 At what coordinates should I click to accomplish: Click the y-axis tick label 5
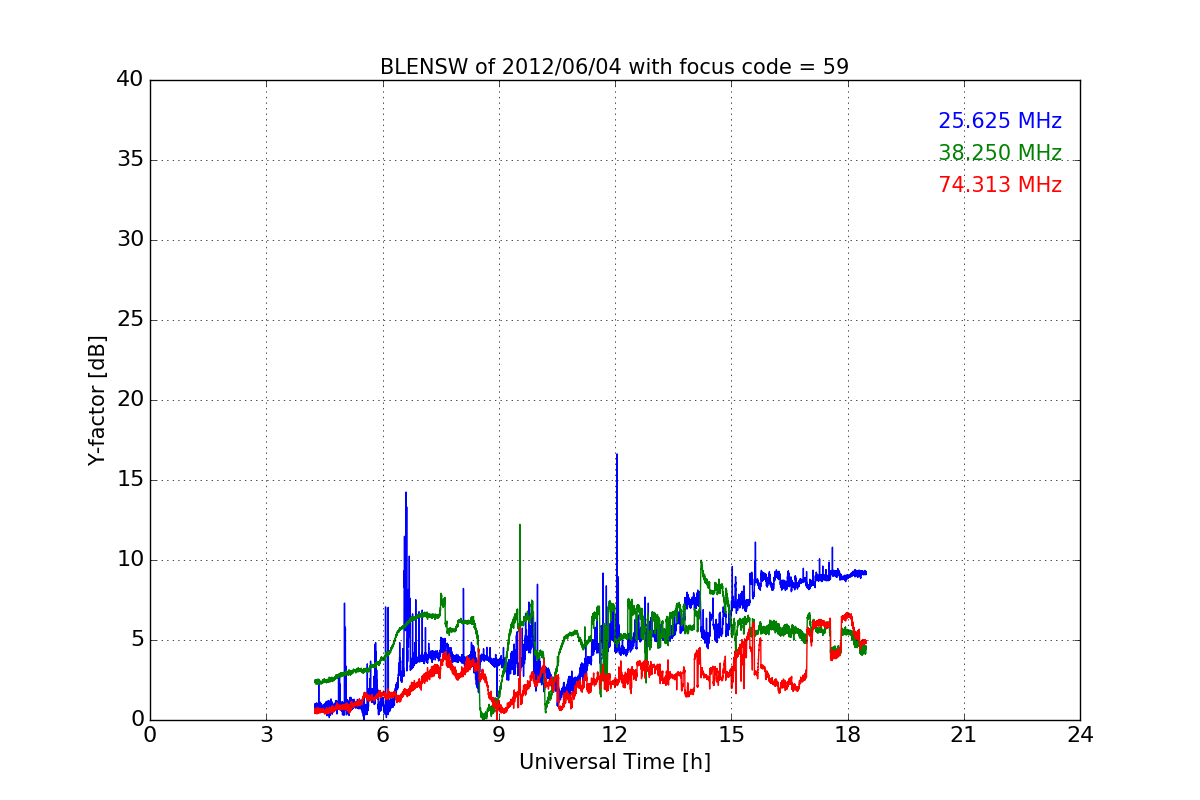137,640
